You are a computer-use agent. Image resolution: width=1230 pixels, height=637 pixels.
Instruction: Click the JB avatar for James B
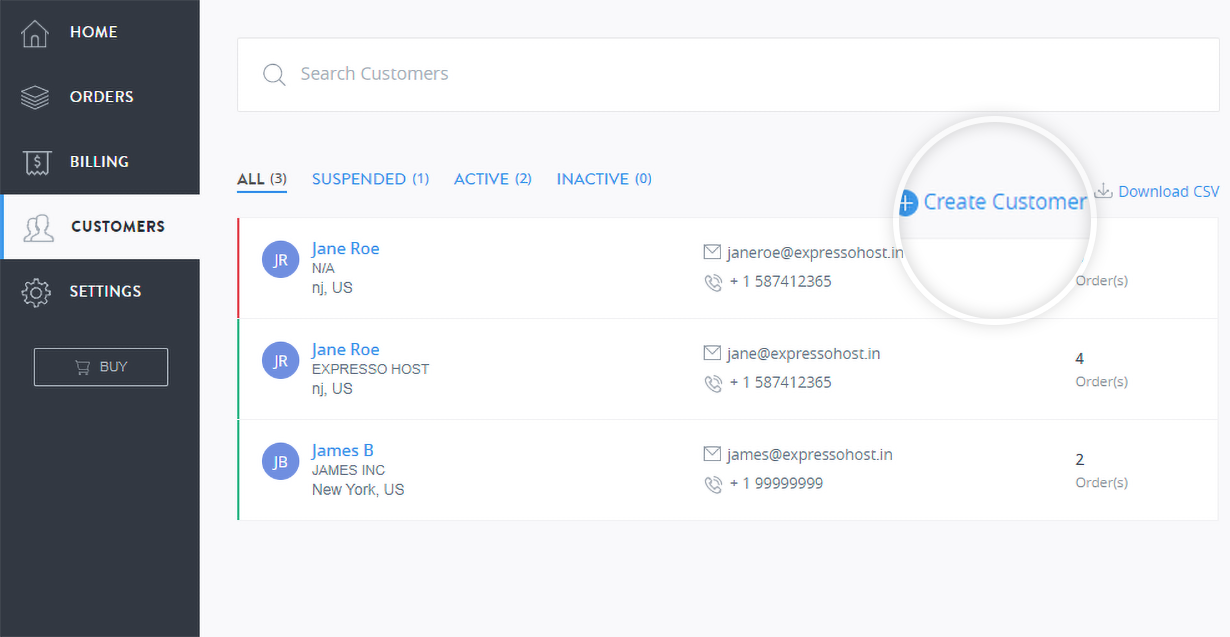pyautogui.click(x=281, y=462)
